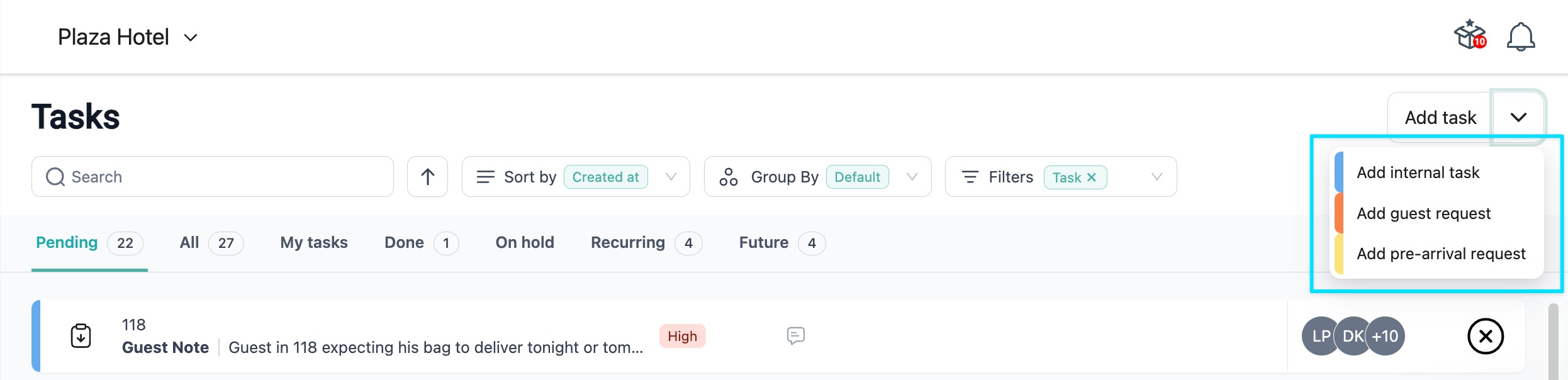Toggle sort direction arrow button
This screenshot has width=1568, height=380.
click(x=427, y=177)
